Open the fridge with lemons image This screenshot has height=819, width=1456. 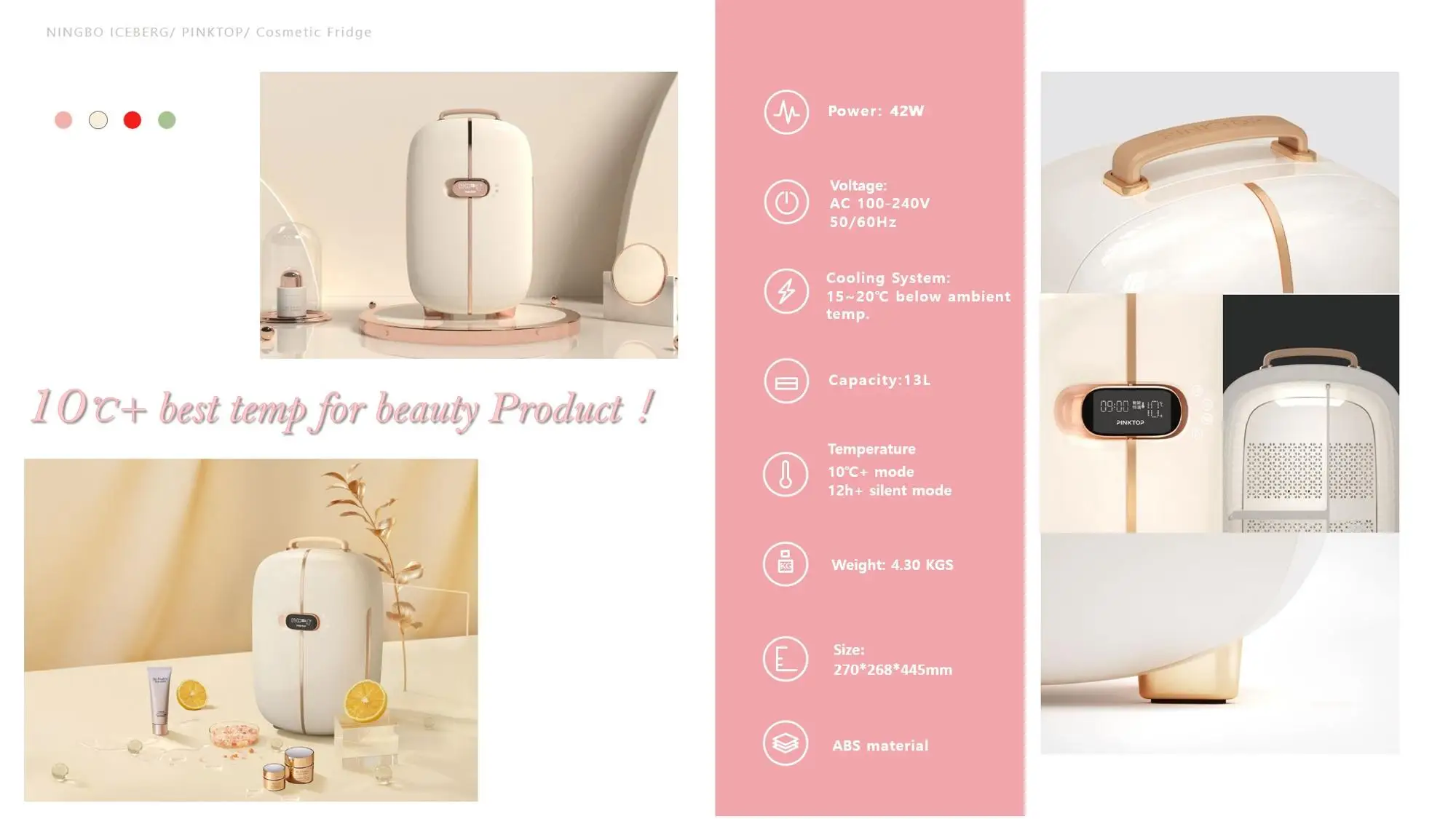tap(251, 630)
